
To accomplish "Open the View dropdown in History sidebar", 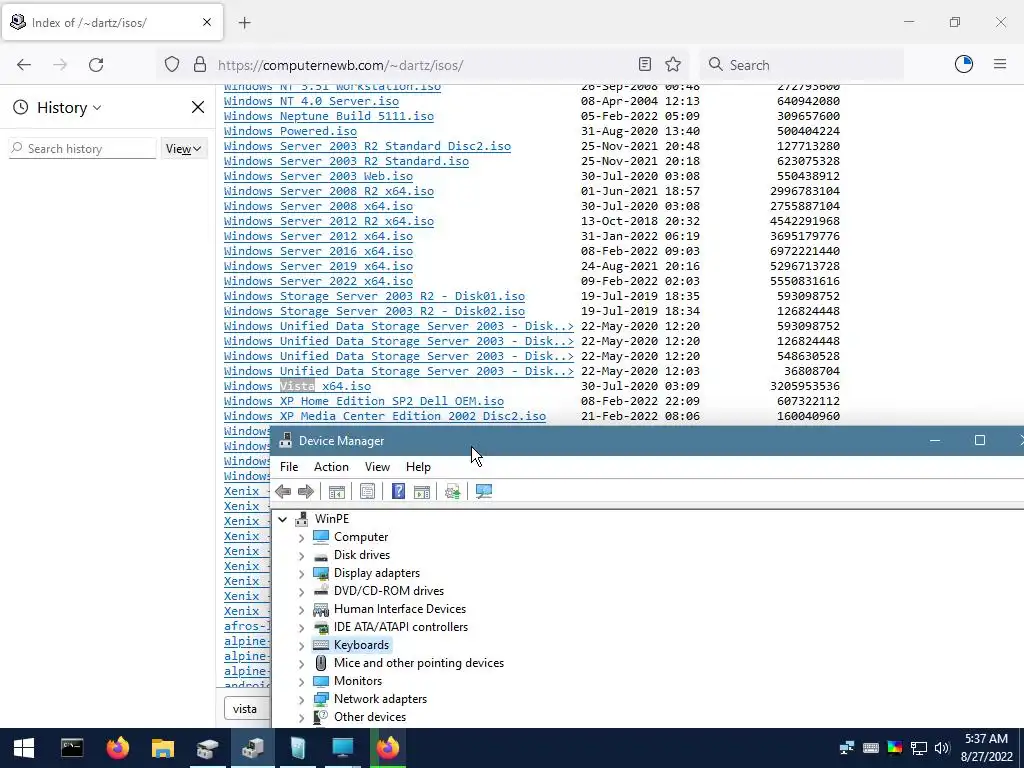I will tap(183, 149).
